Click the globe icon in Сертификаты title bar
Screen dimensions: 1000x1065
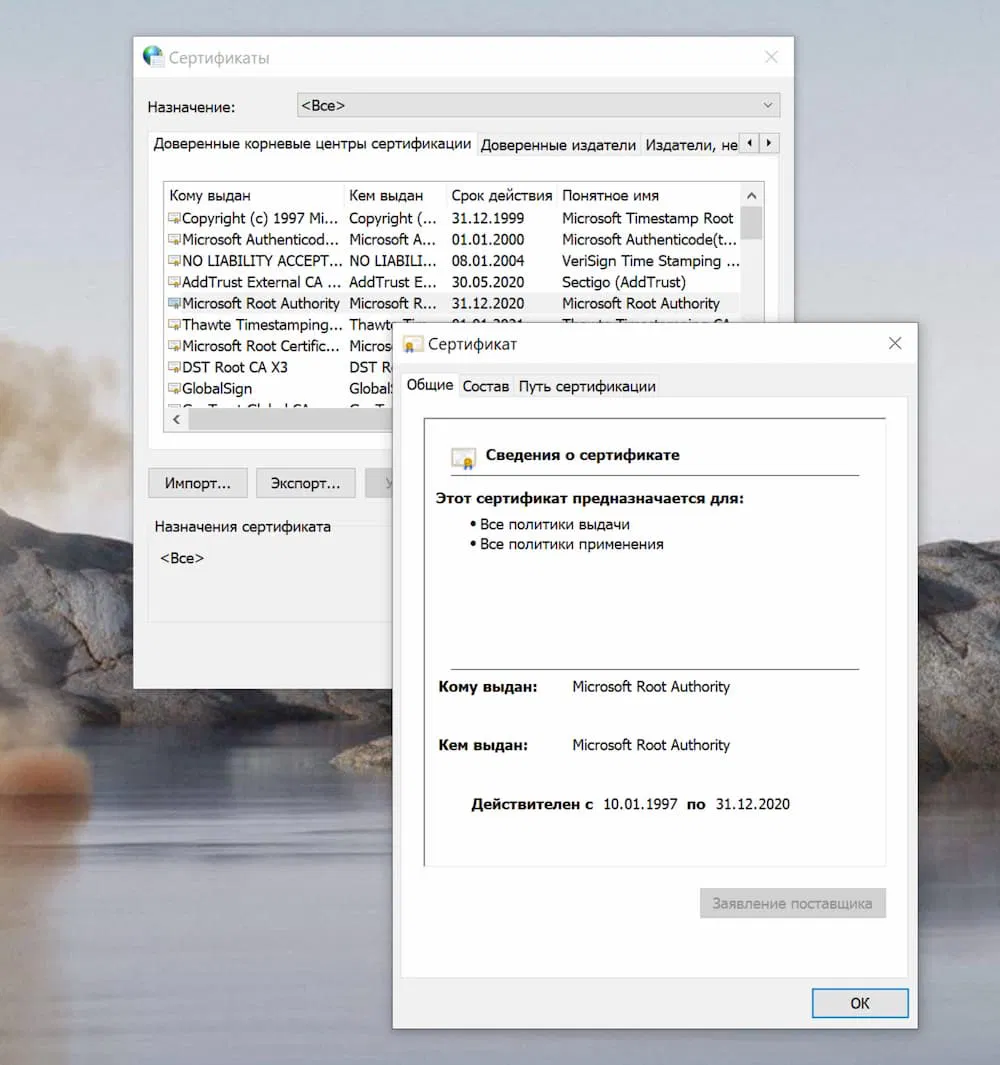(x=154, y=56)
